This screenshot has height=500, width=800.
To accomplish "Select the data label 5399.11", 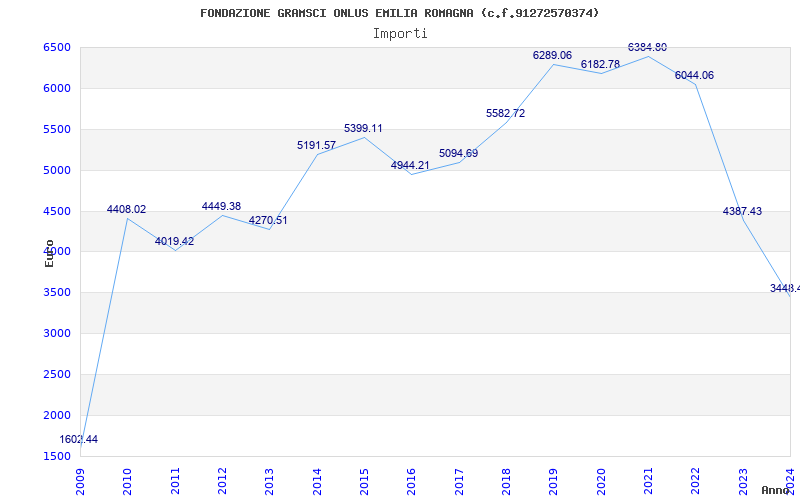I will point(363,129).
